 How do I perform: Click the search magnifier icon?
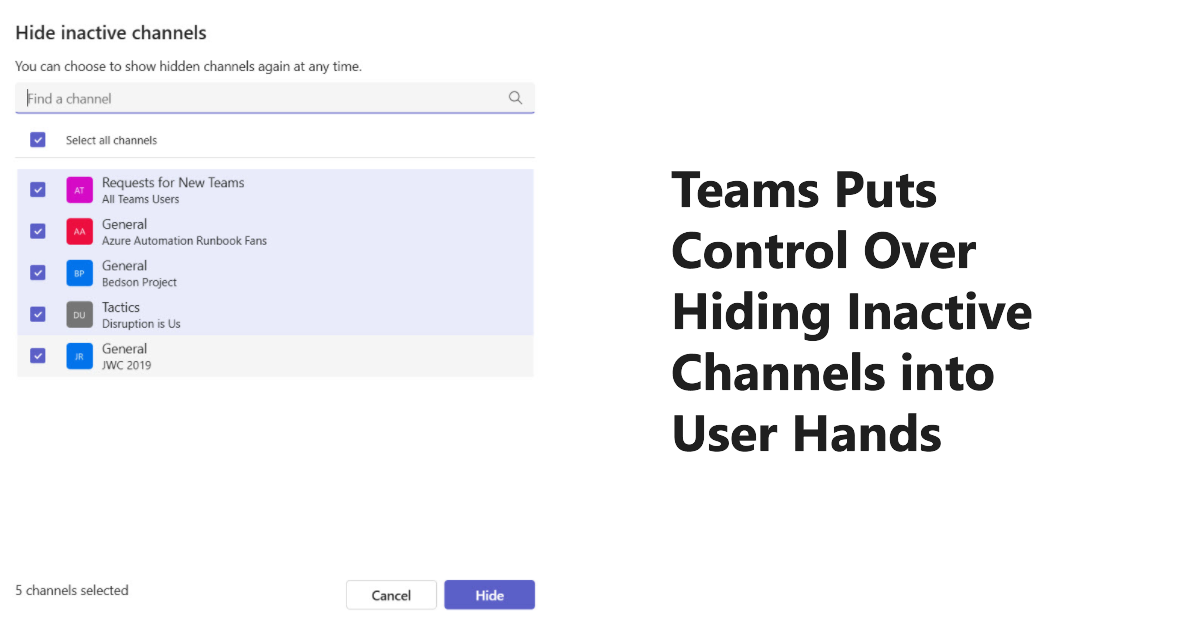click(515, 97)
